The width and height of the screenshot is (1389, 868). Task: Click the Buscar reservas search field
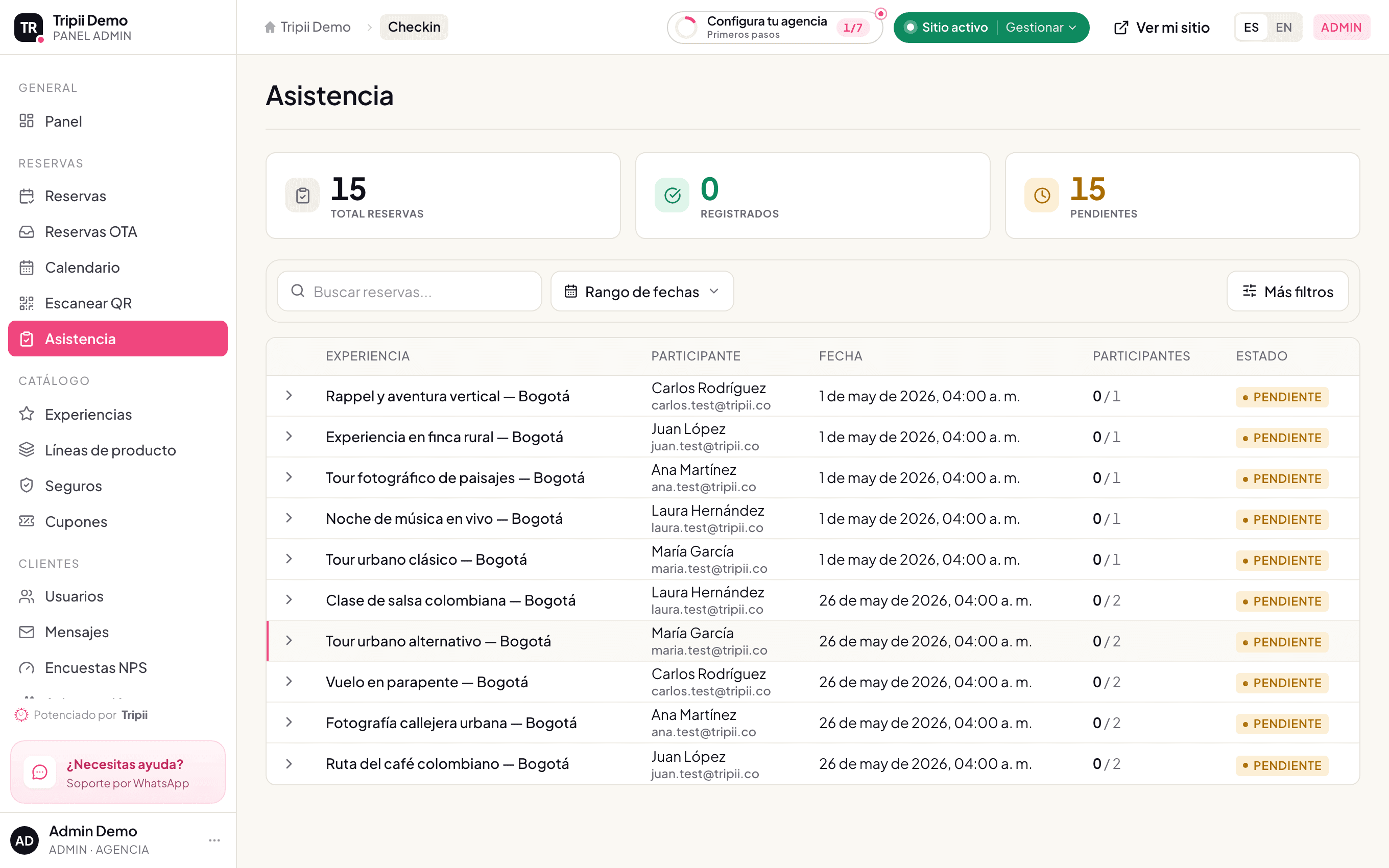409,291
